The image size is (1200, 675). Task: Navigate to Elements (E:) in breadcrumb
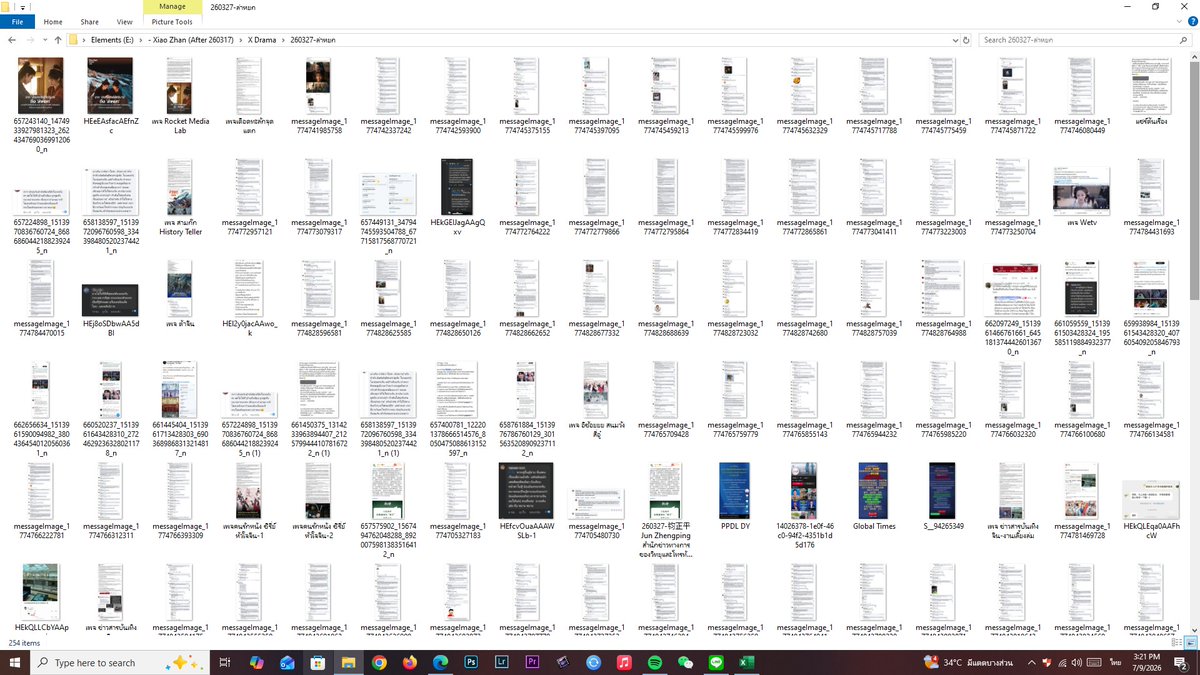(110, 40)
